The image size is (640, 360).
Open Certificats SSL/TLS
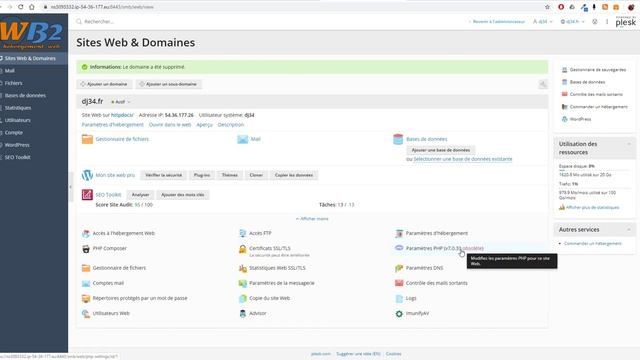(270, 248)
